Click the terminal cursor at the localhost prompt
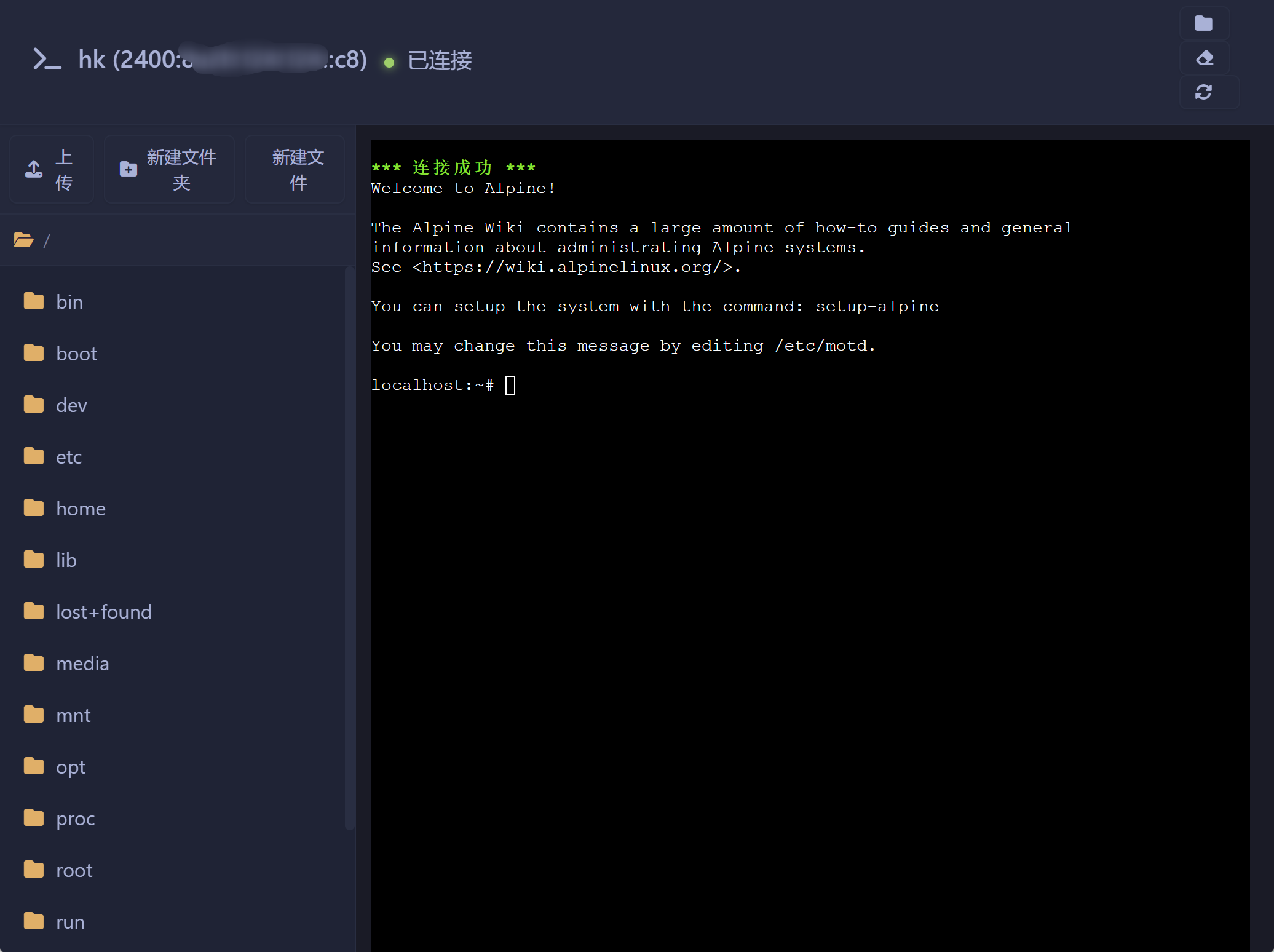Image resolution: width=1274 pixels, height=952 pixels. [510, 386]
